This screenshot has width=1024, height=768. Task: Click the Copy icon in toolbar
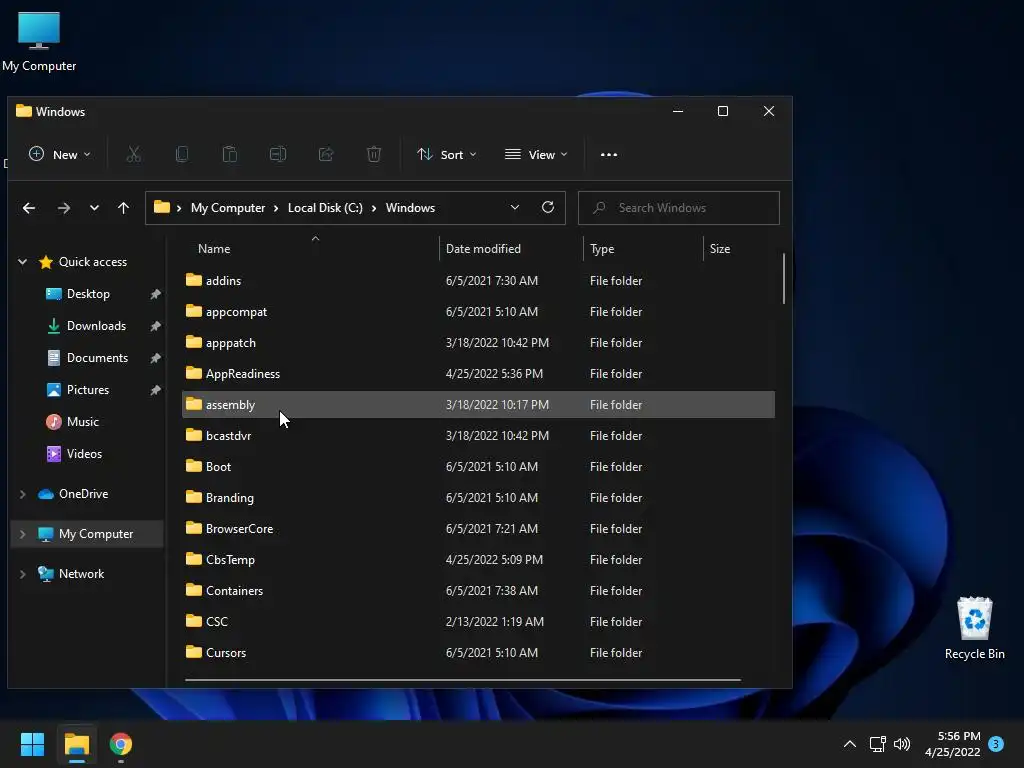[x=182, y=155]
